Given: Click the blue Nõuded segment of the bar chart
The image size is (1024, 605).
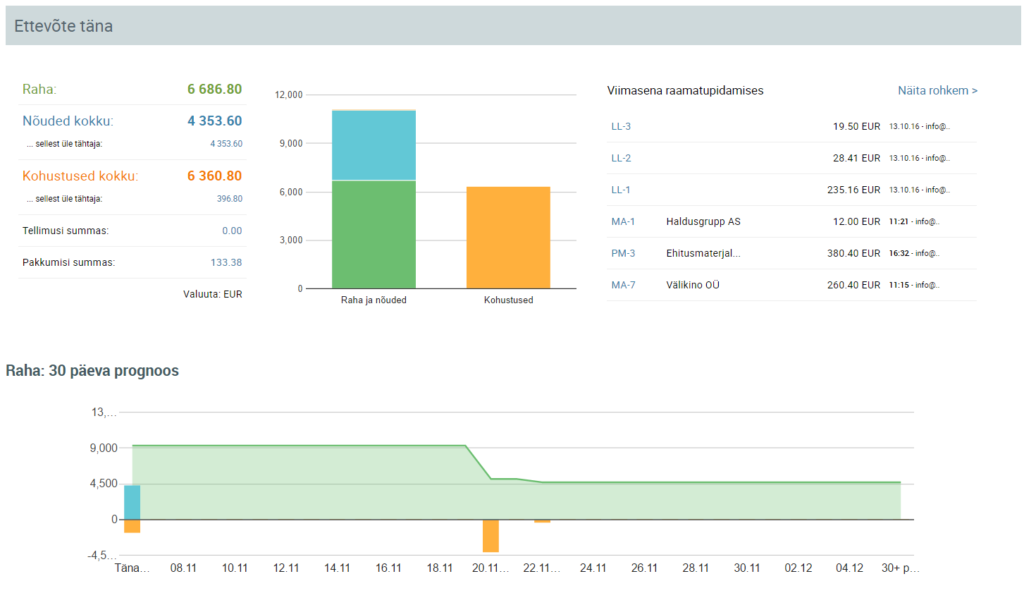Looking at the screenshot, I should tap(374, 145).
